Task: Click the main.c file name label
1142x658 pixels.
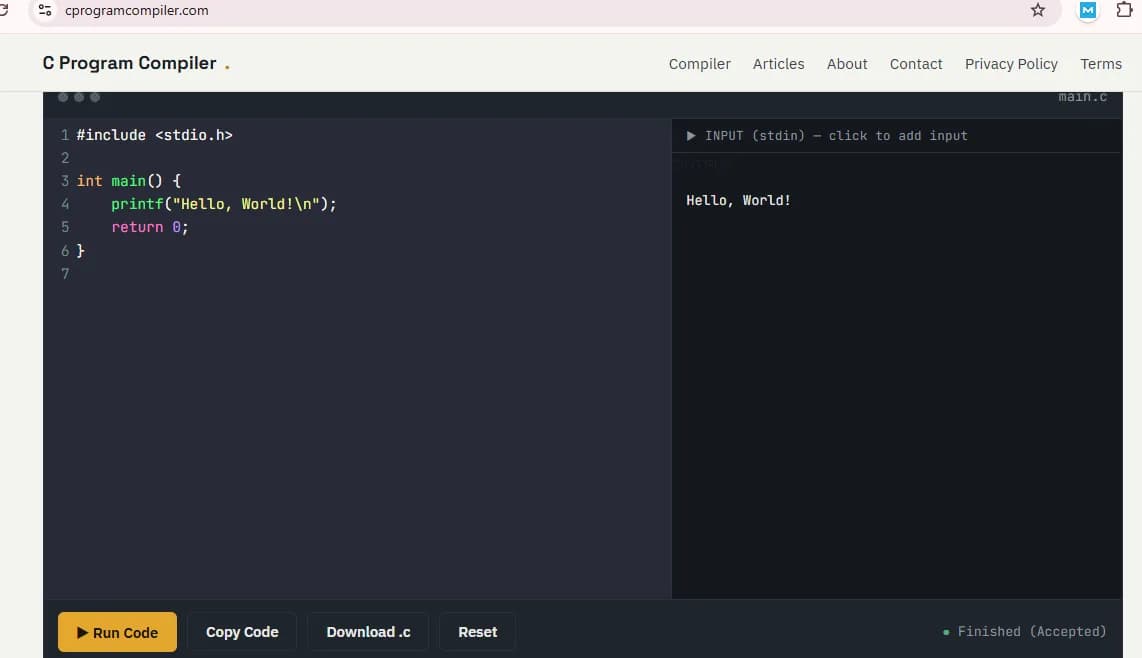Action: pyautogui.click(x=1082, y=97)
